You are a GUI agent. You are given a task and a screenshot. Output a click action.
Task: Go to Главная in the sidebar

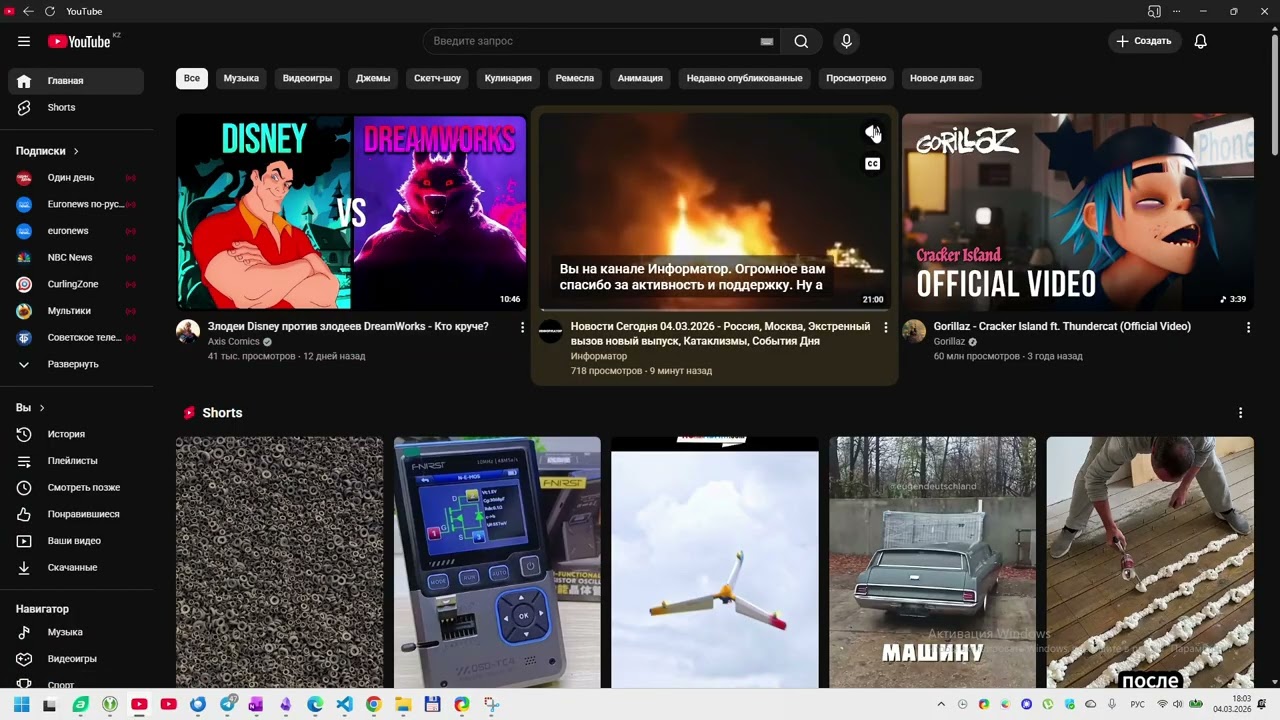click(76, 81)
